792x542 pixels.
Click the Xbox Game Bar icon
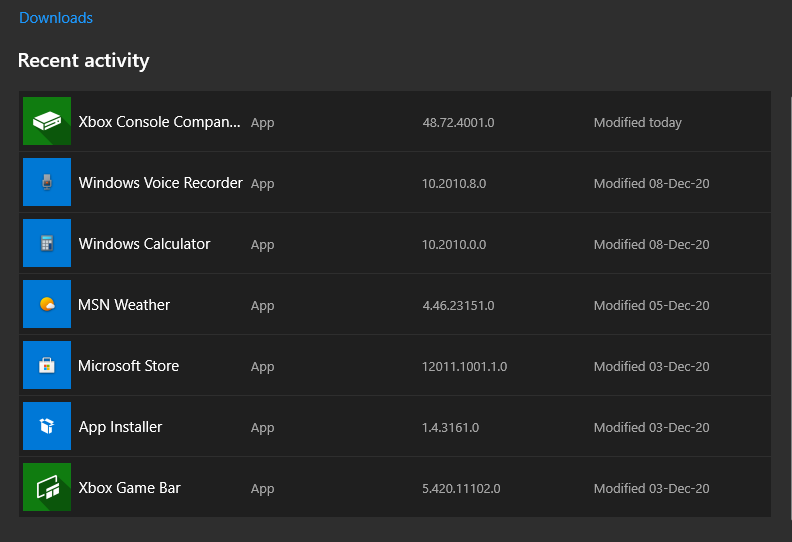[x=47, y=488]
